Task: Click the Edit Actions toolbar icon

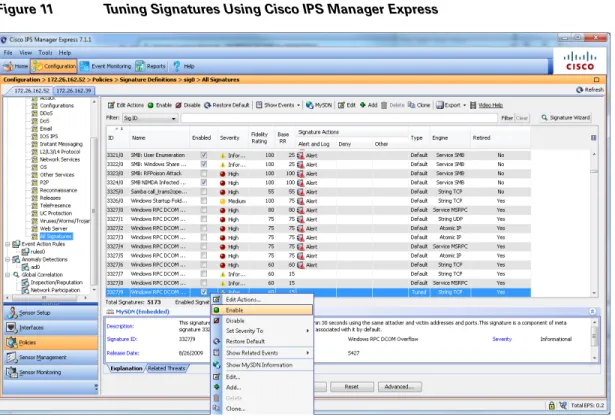Action: coord(111,105)
